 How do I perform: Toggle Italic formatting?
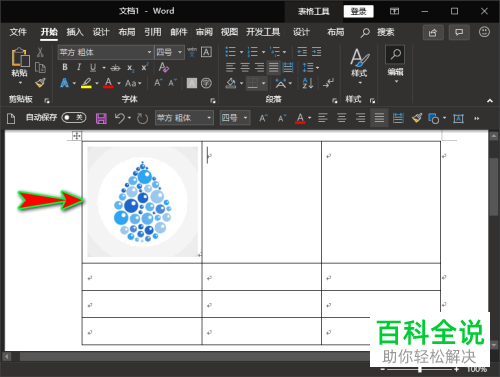click(79, 67)
